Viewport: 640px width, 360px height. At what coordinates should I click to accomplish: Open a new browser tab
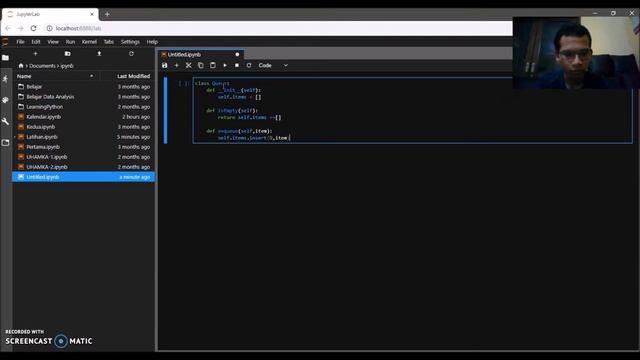click(x=107, y=14)
